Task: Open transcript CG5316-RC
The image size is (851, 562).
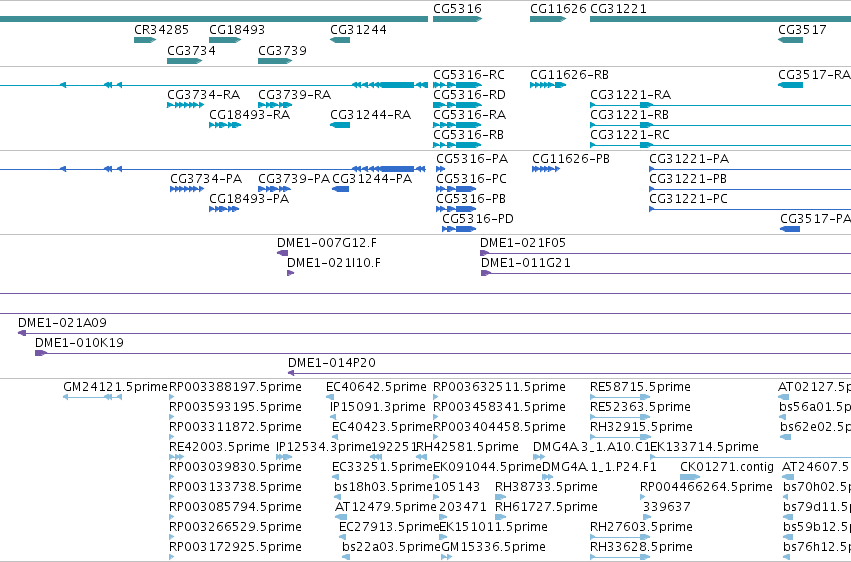Action: (x=458, y=85)
